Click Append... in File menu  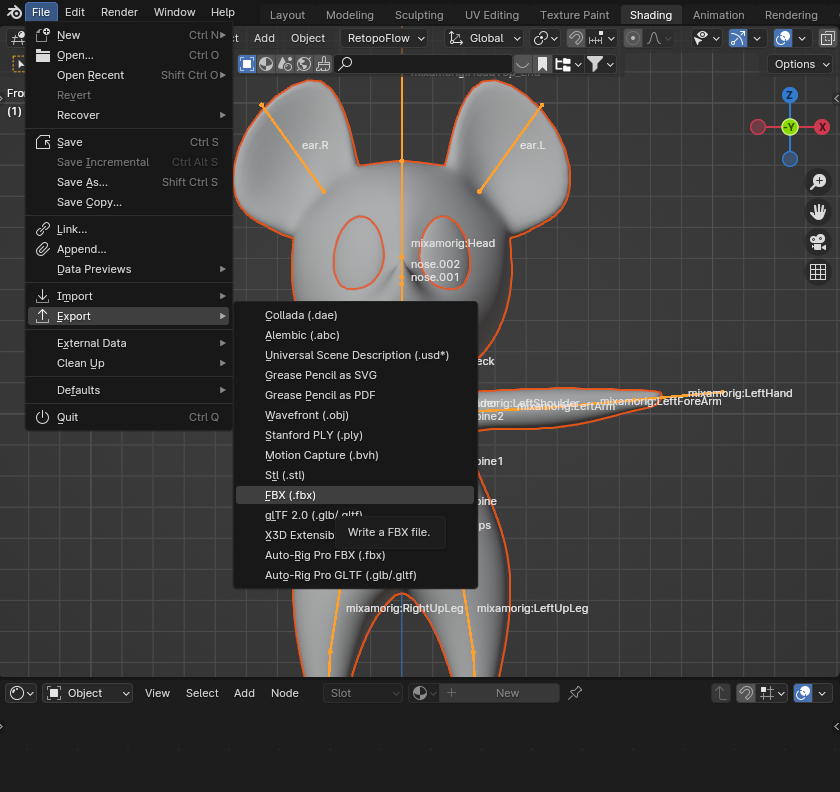pos(129,249)
